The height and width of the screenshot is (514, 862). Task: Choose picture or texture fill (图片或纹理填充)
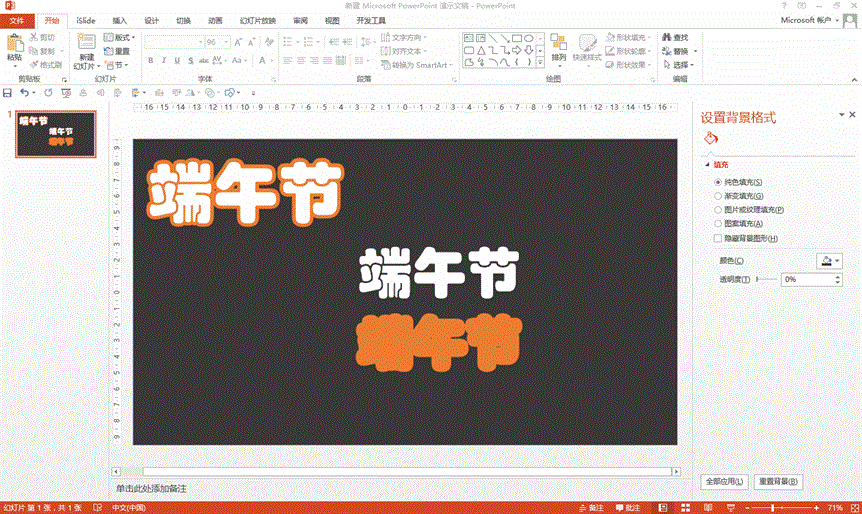pos(718,210)
